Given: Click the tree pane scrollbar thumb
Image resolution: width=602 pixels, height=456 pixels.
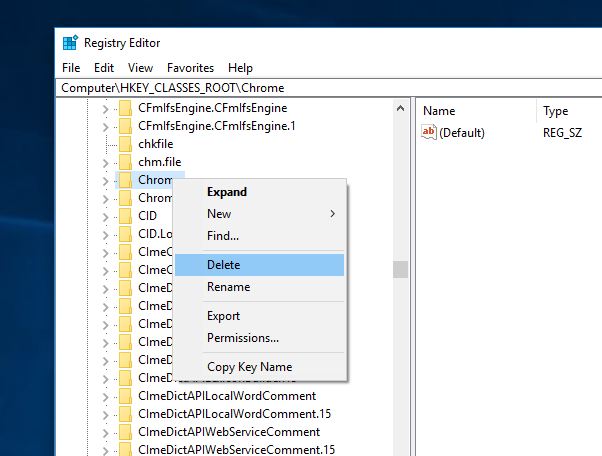Looking at the screenshot, I should [x=400, y=269].
